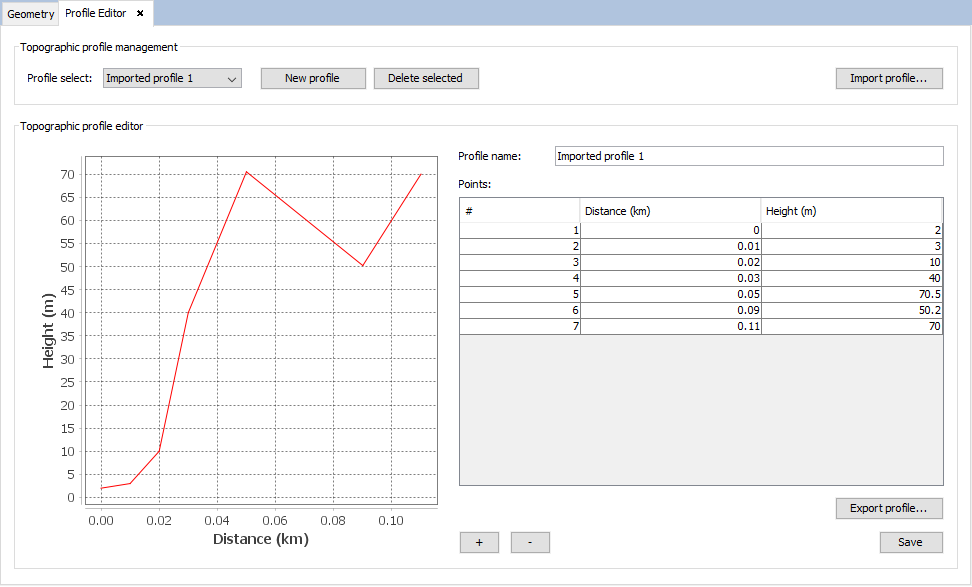Select the distance cell showing 0.09
The image size is (972, 587).
(670, 311)
